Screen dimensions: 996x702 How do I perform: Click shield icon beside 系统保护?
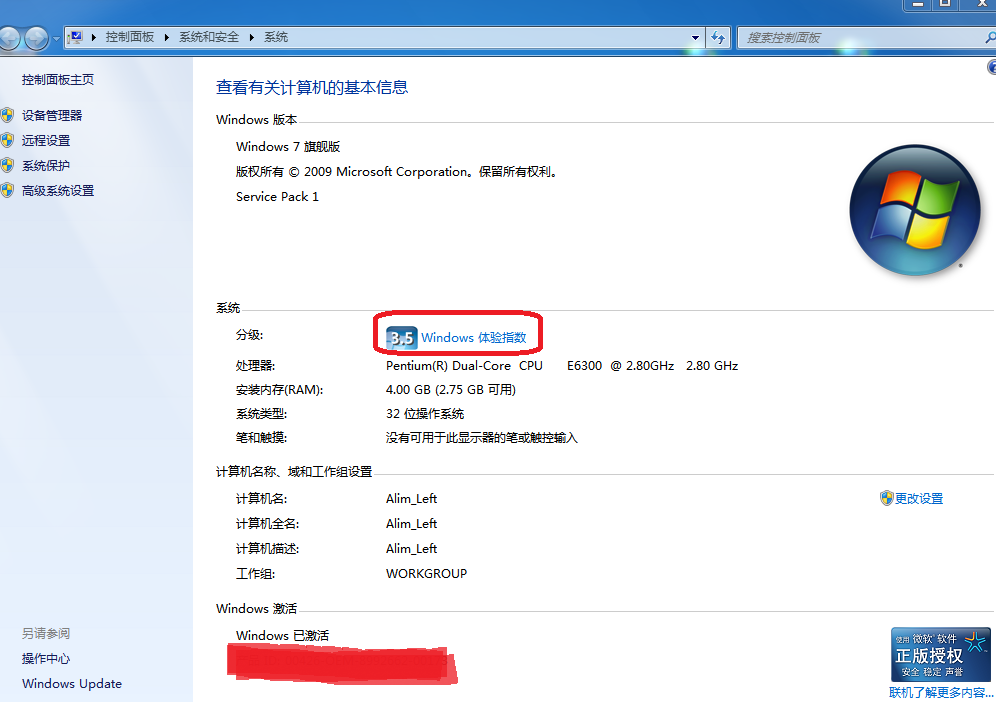coord(8,165)
